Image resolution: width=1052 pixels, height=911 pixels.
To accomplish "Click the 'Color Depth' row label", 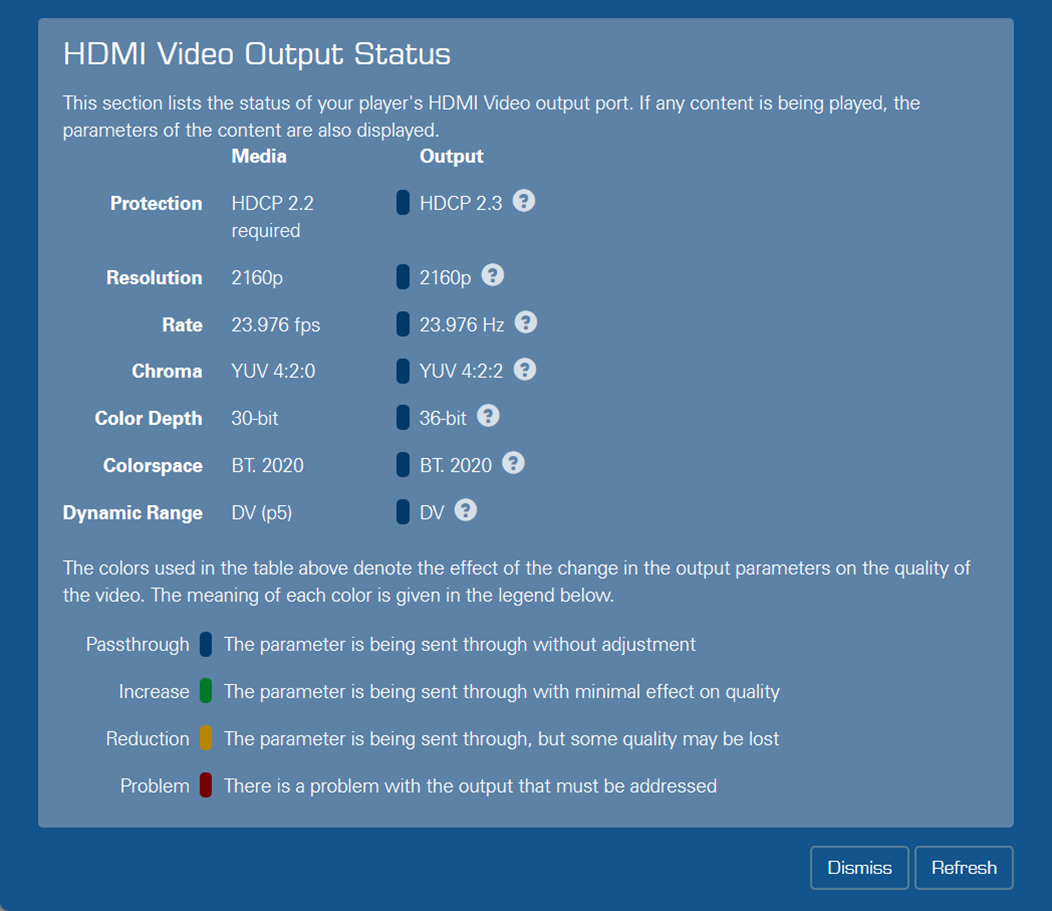I will (x=148, y=419).
